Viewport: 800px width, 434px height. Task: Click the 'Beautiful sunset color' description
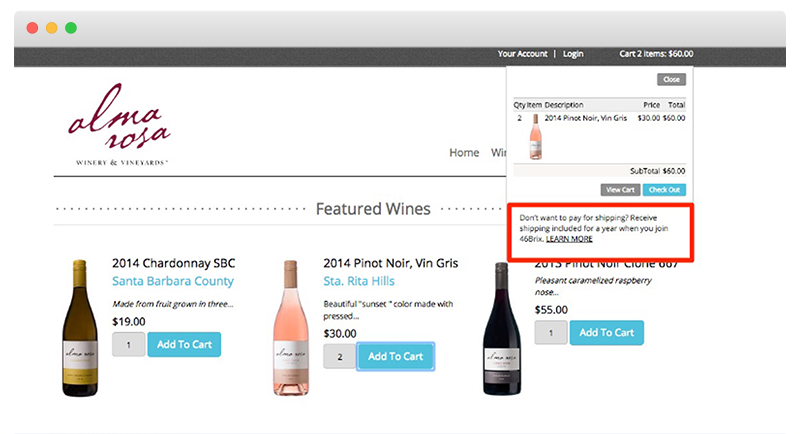coord(388,310)
